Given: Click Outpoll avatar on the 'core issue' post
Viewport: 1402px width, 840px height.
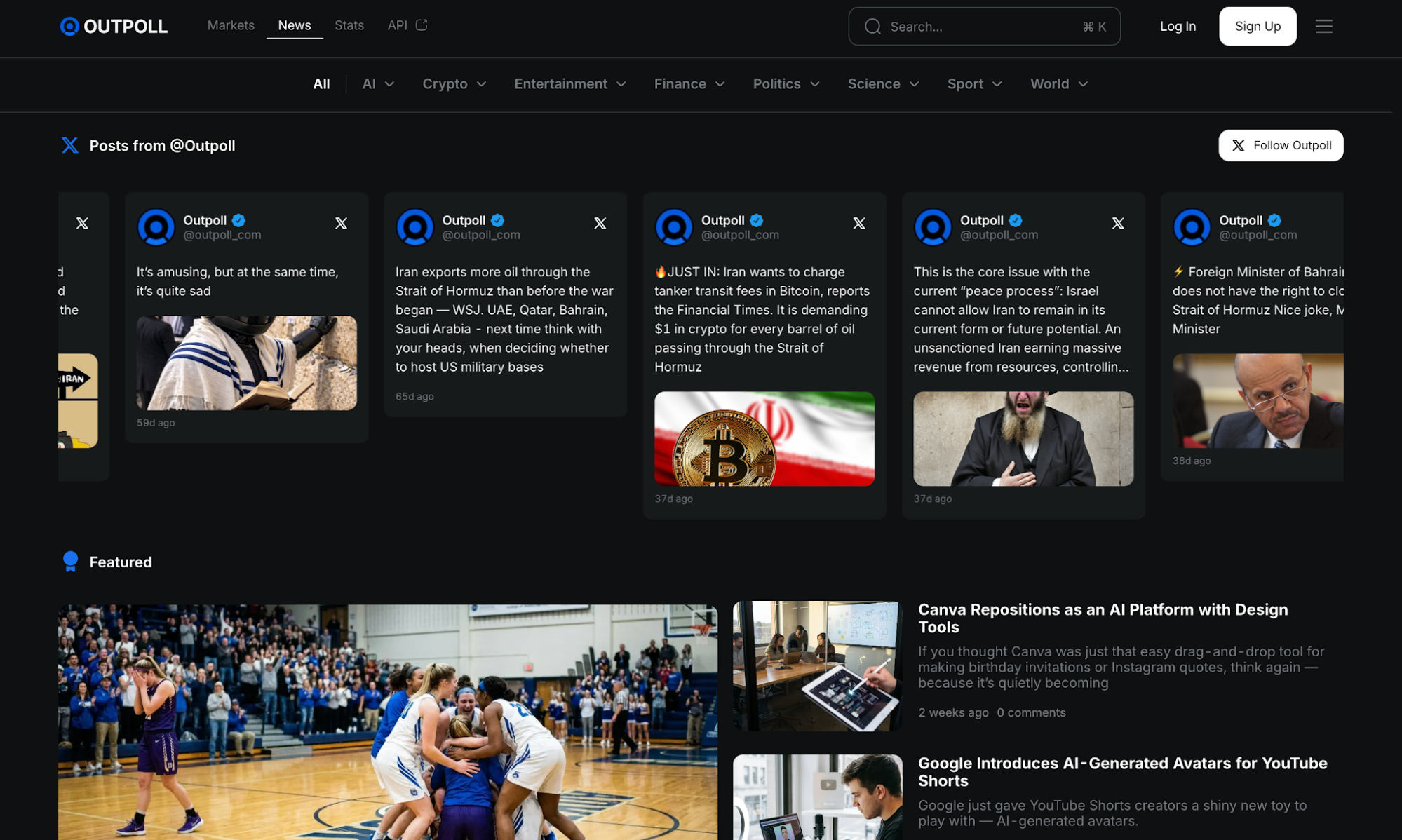Looking at the screenshot, I should (x=932, y=226).
